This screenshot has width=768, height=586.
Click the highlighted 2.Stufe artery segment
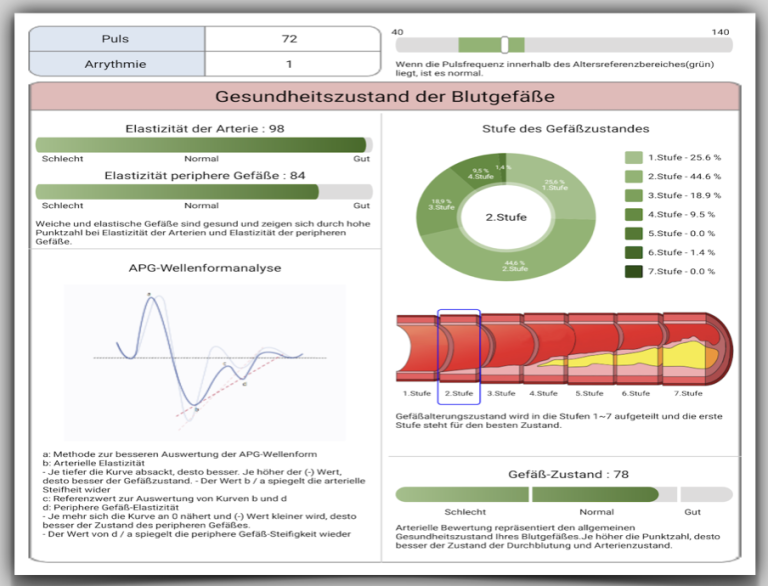(459, 350)
